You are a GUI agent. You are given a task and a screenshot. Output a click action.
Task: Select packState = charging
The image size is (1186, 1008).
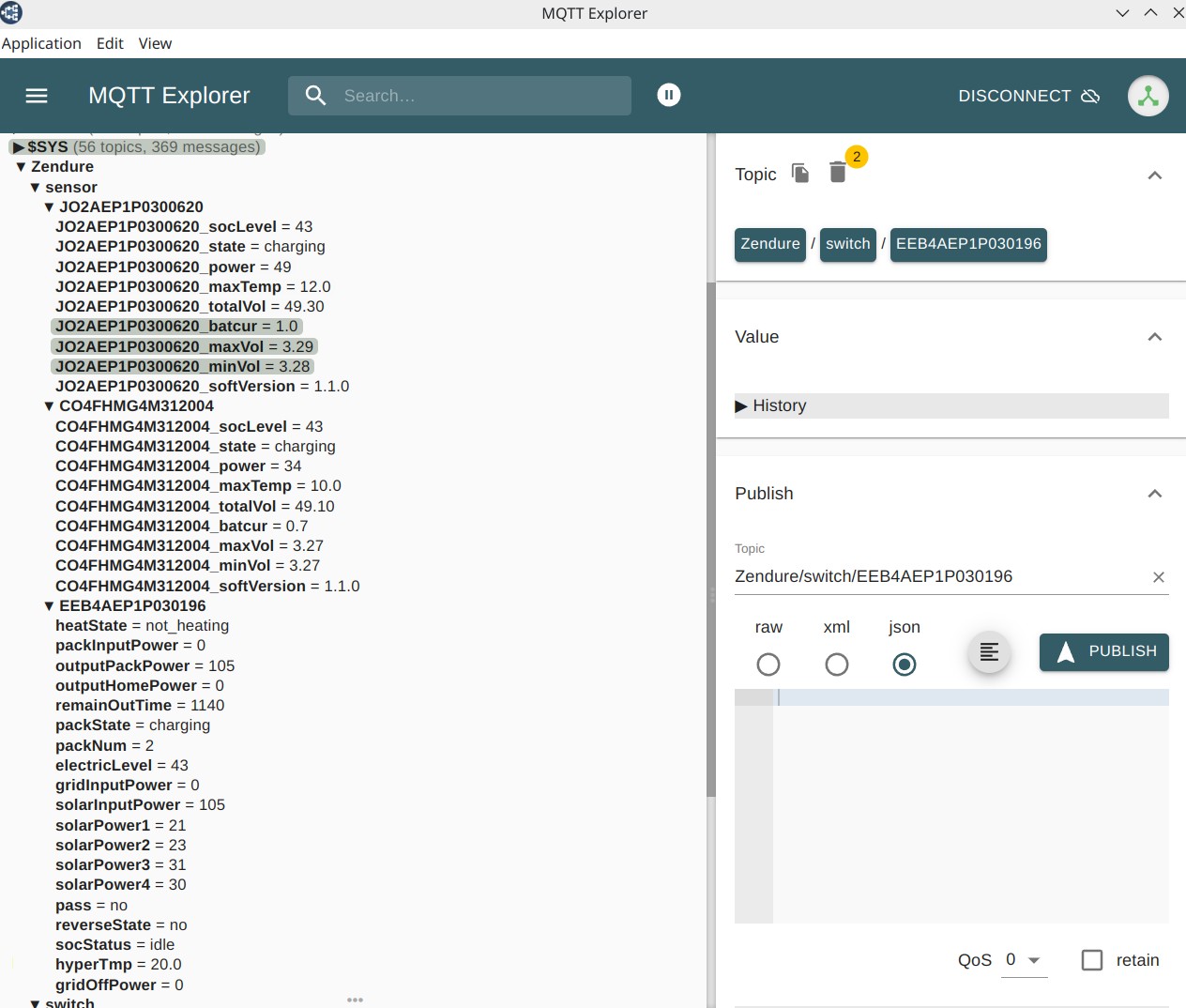click(x=132, y=725)
